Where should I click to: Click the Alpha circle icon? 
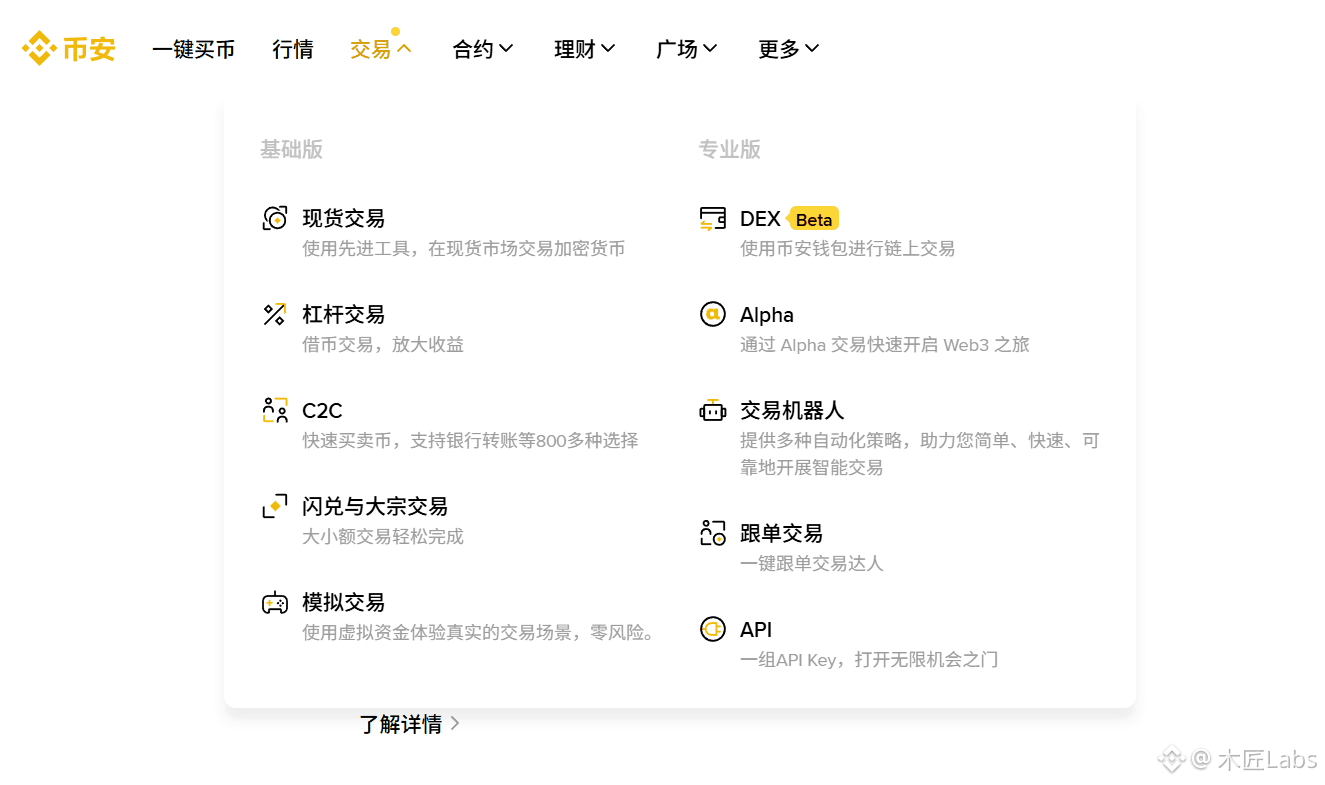pos(712,314)
